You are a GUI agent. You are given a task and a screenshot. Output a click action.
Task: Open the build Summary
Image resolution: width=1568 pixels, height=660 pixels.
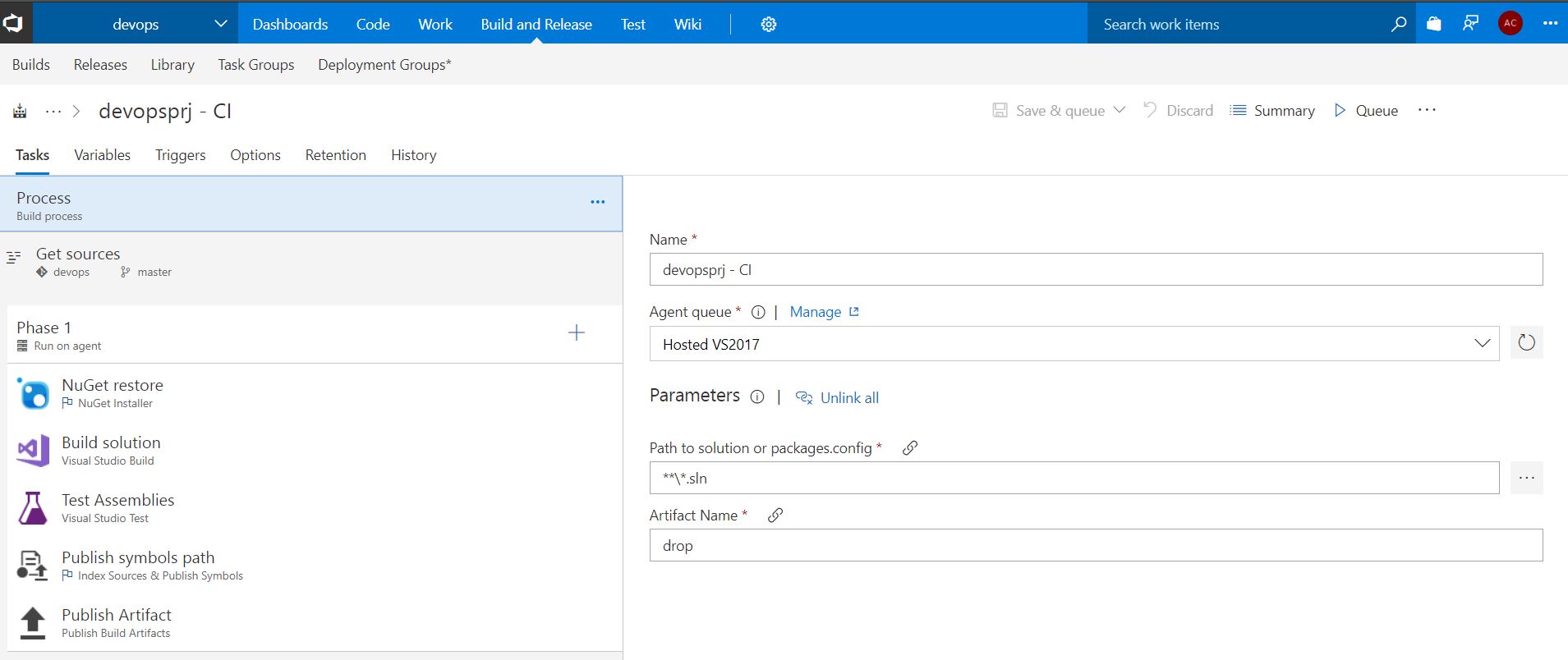pyautogui.click(x=1272, y=111)
